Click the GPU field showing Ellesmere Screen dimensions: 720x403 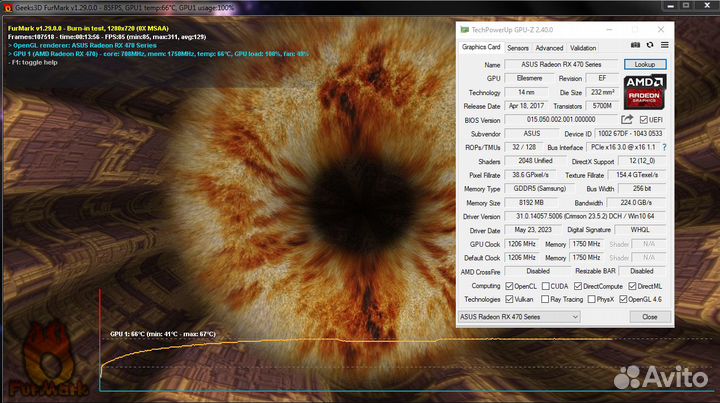[x=529, y=78]
